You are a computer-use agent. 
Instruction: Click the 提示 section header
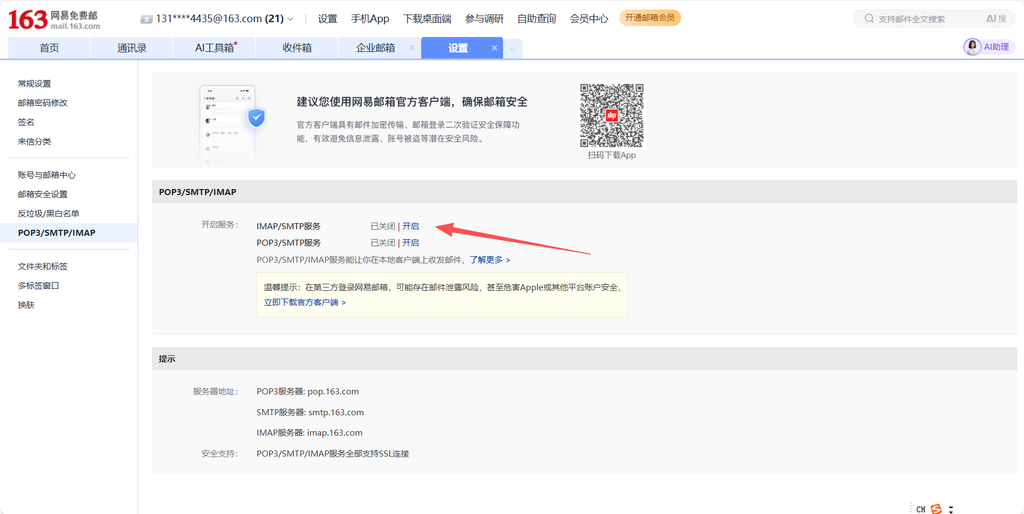[584, 359]
